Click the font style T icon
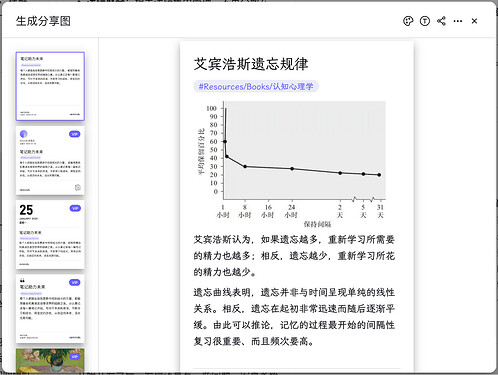The image size is (498, 375). click(x=425, y=21)
